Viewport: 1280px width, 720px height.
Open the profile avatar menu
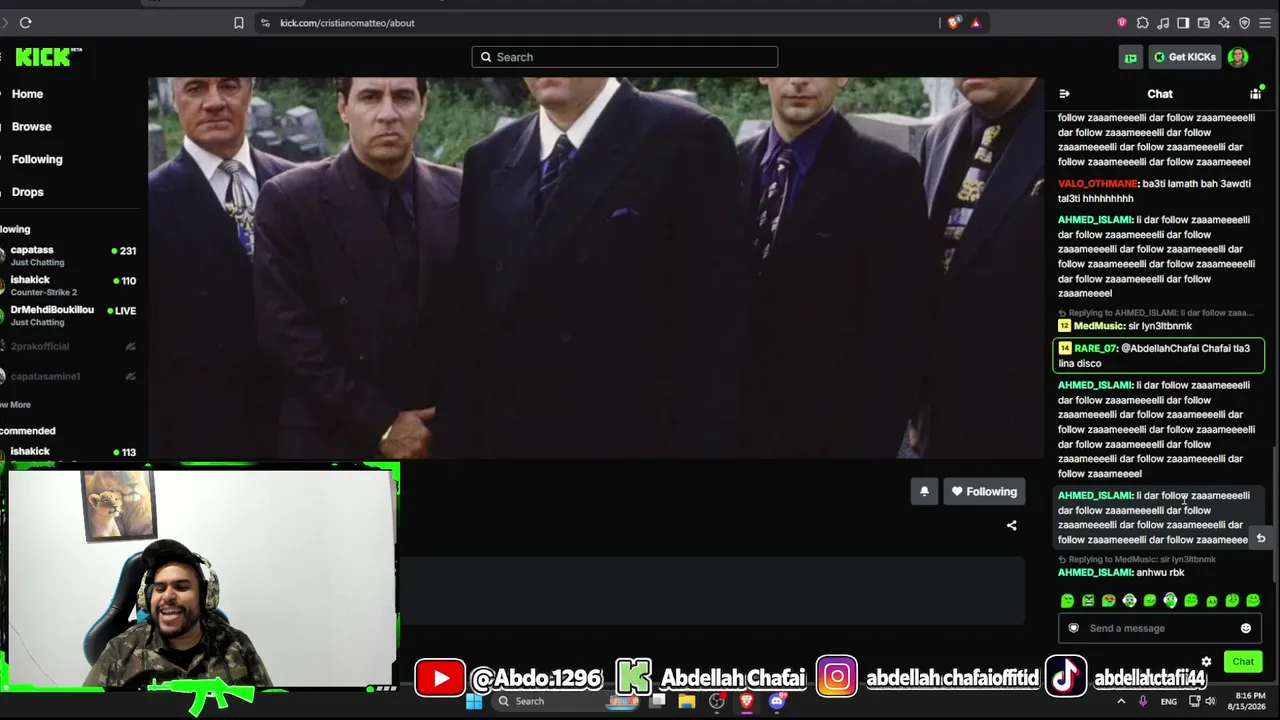(1238, 57)
